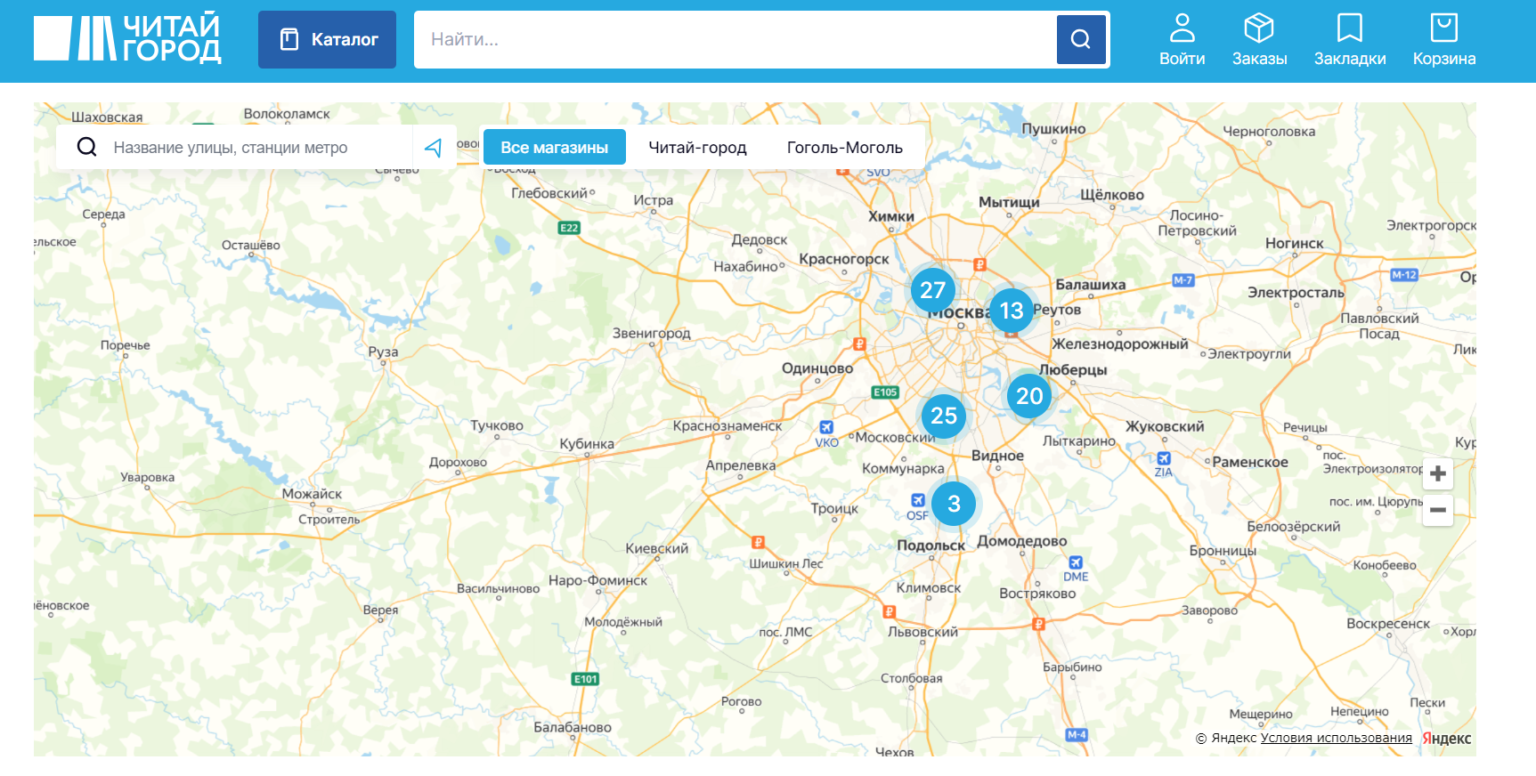The image size is (1536, 776).
Task: Click the Можайск town label
Action: click(x=312, y=494)
